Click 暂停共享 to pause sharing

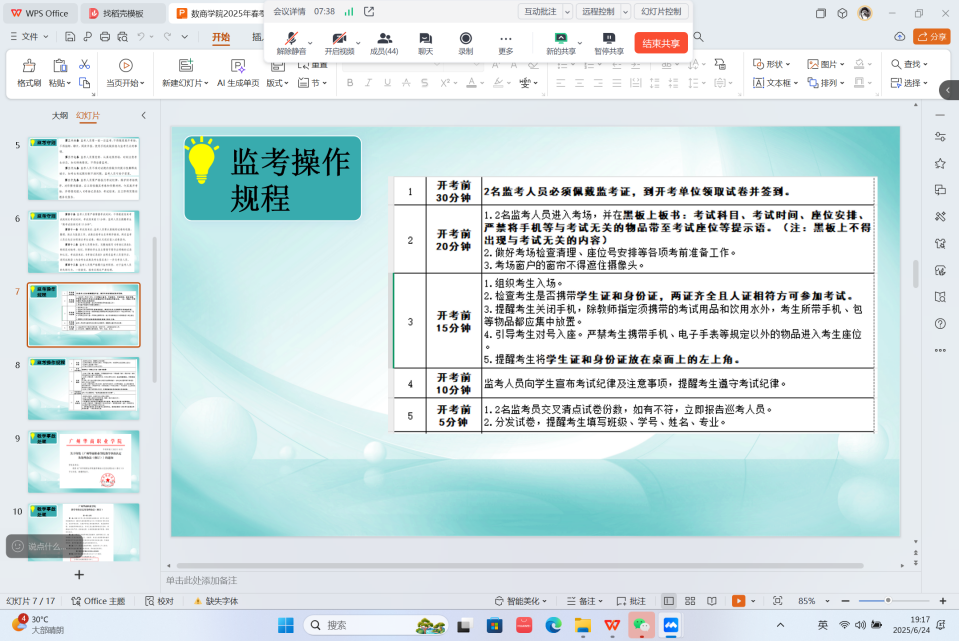coord(608,38)
